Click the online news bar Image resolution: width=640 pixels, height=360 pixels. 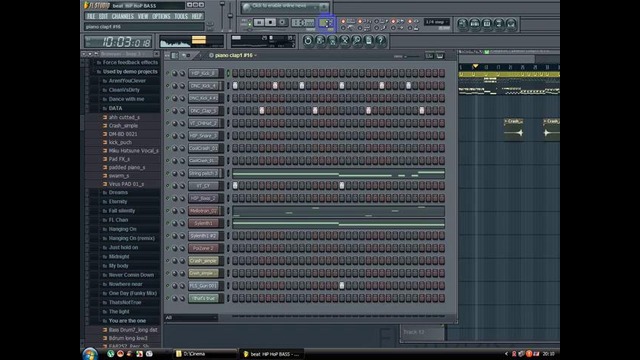(284, 7)
